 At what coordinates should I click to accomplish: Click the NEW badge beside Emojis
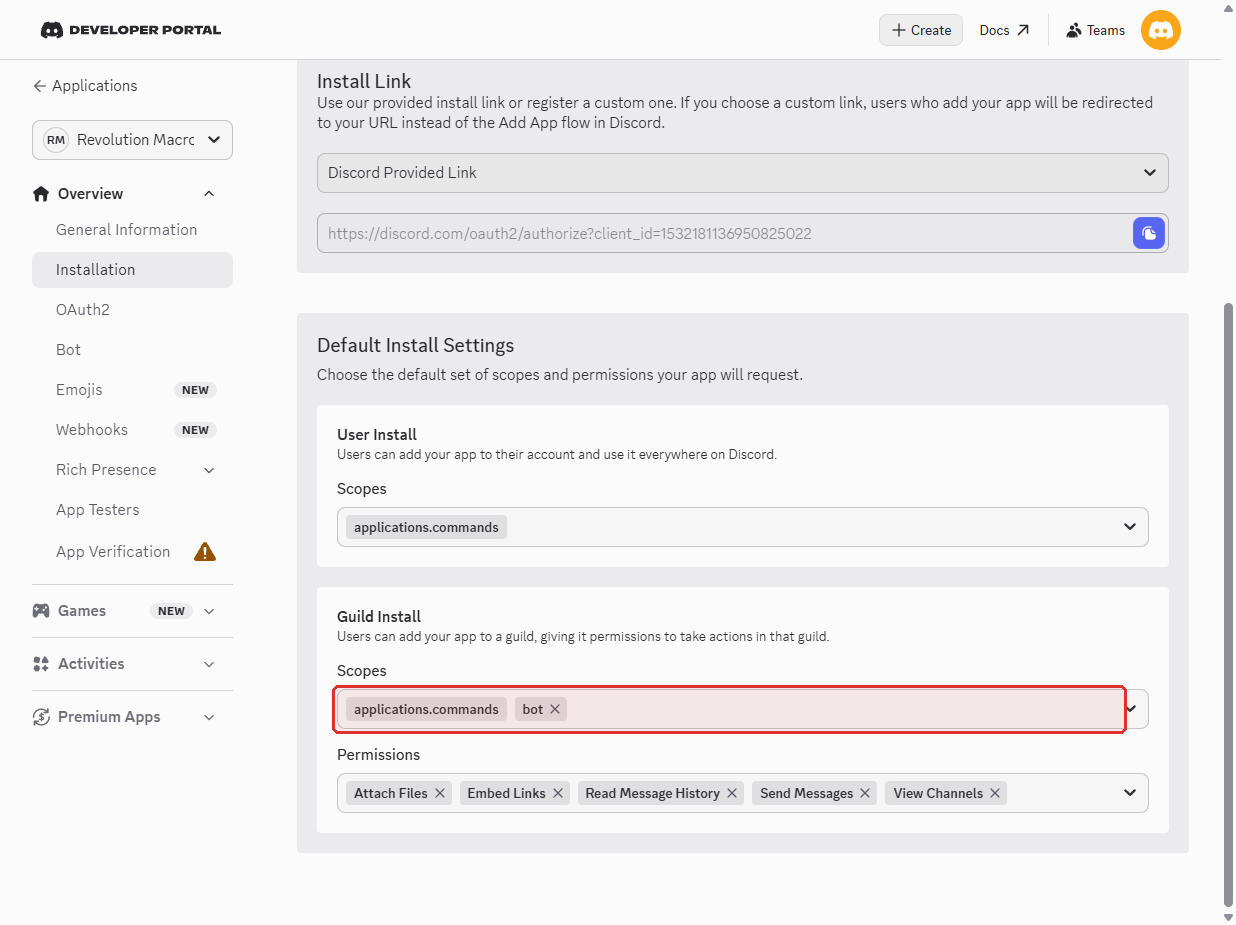click(x=195, y=390)
